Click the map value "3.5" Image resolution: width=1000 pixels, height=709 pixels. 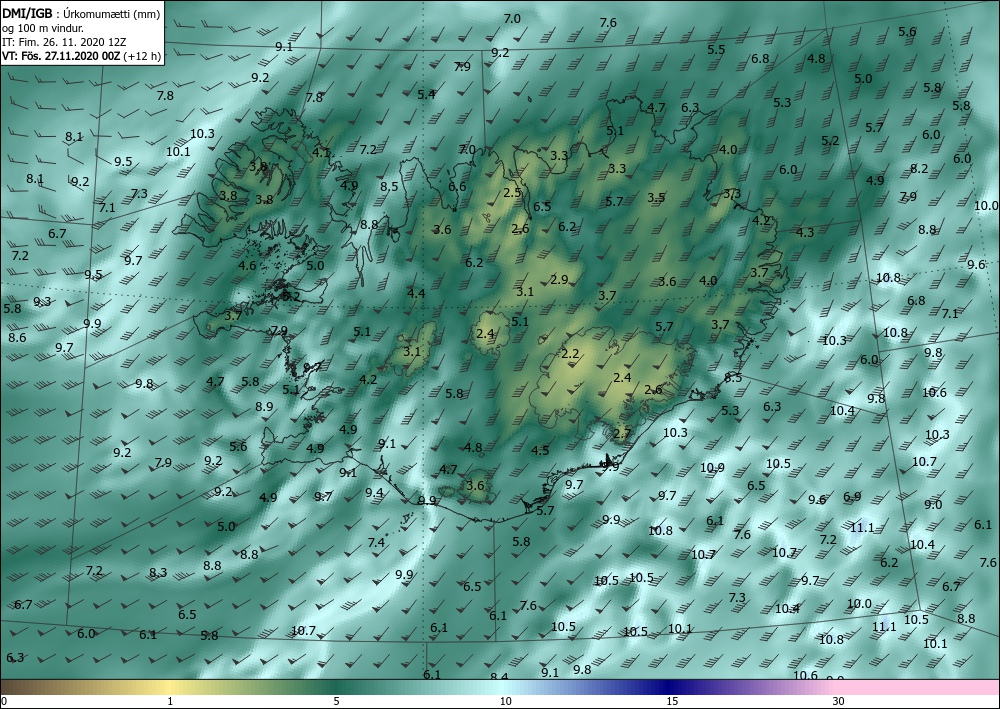coord(656,198)
